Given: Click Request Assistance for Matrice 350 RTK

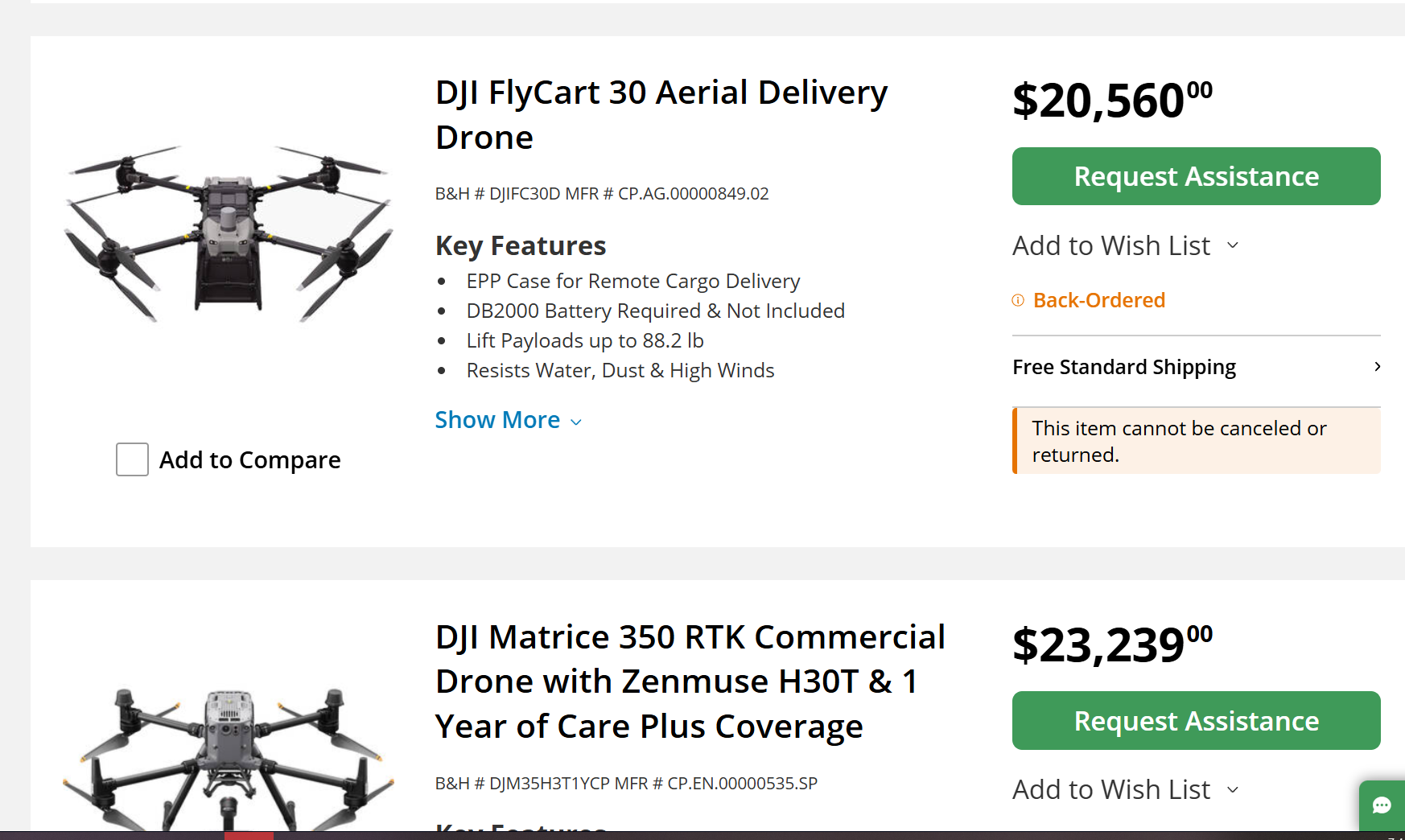Looking at the screenshot, I should pyautogui.click(x=1196, y=720).
